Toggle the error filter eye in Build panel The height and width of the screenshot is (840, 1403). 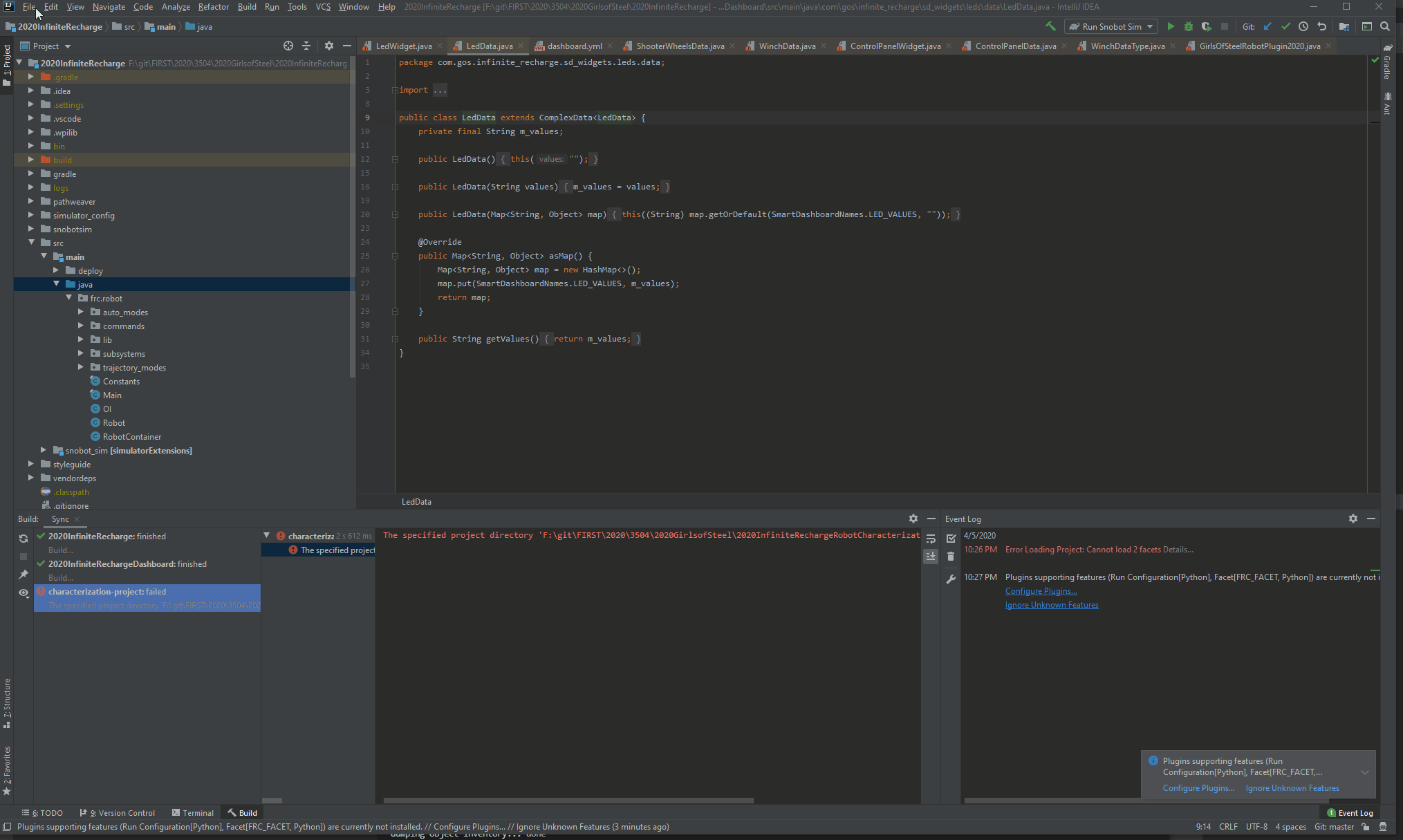tap(24, 593)
